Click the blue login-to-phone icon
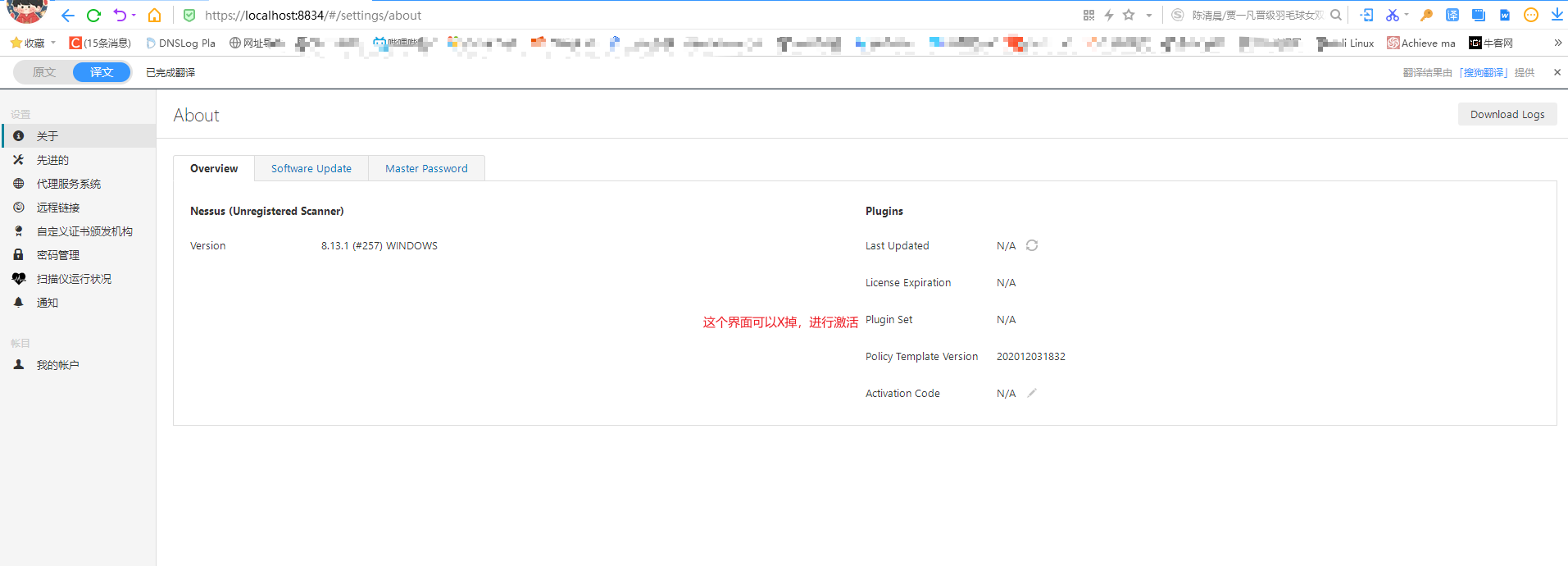The height and width of the screenshot is (566, 1568). click(1366, 15)
